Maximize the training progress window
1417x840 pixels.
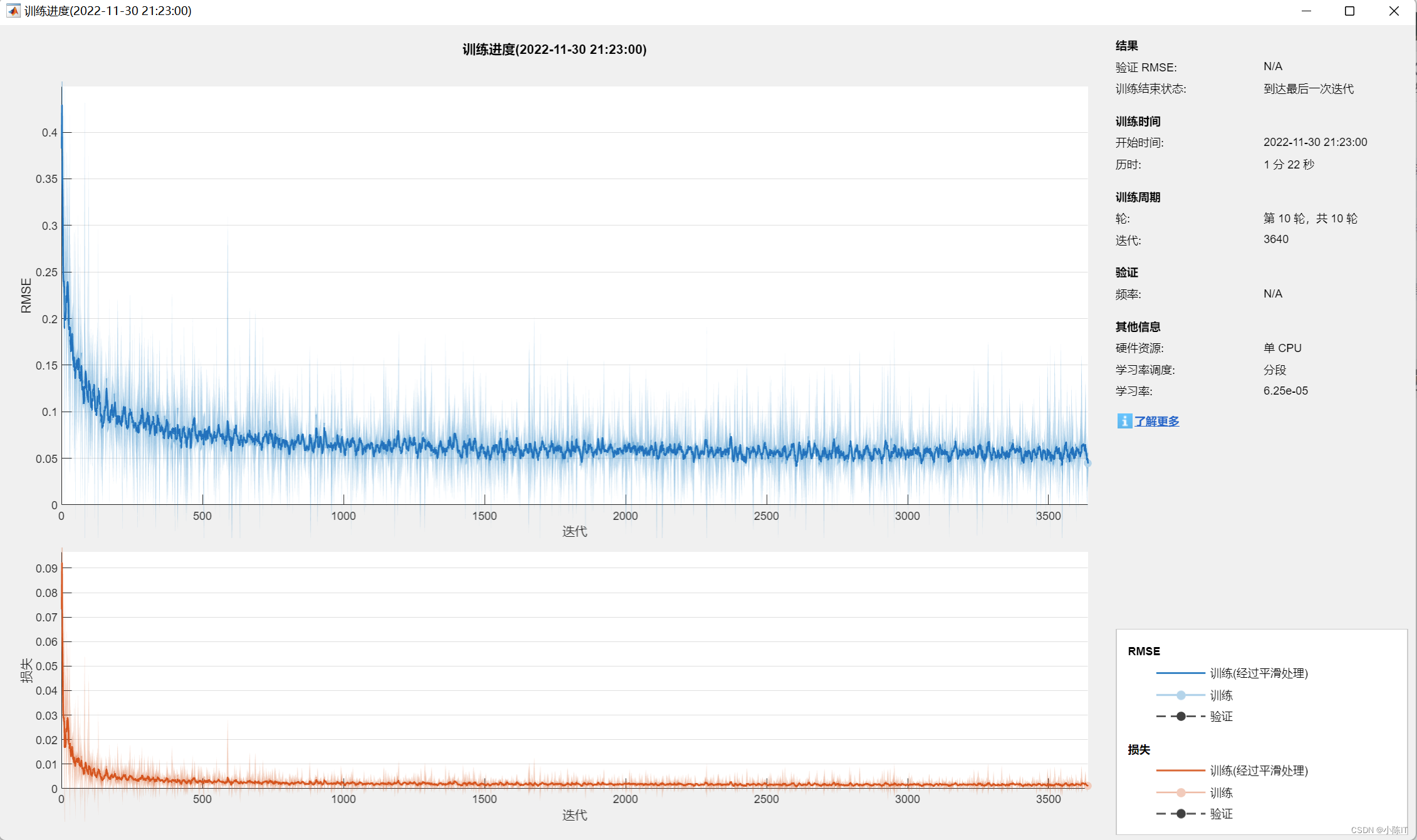click(x=1349, y=11)
